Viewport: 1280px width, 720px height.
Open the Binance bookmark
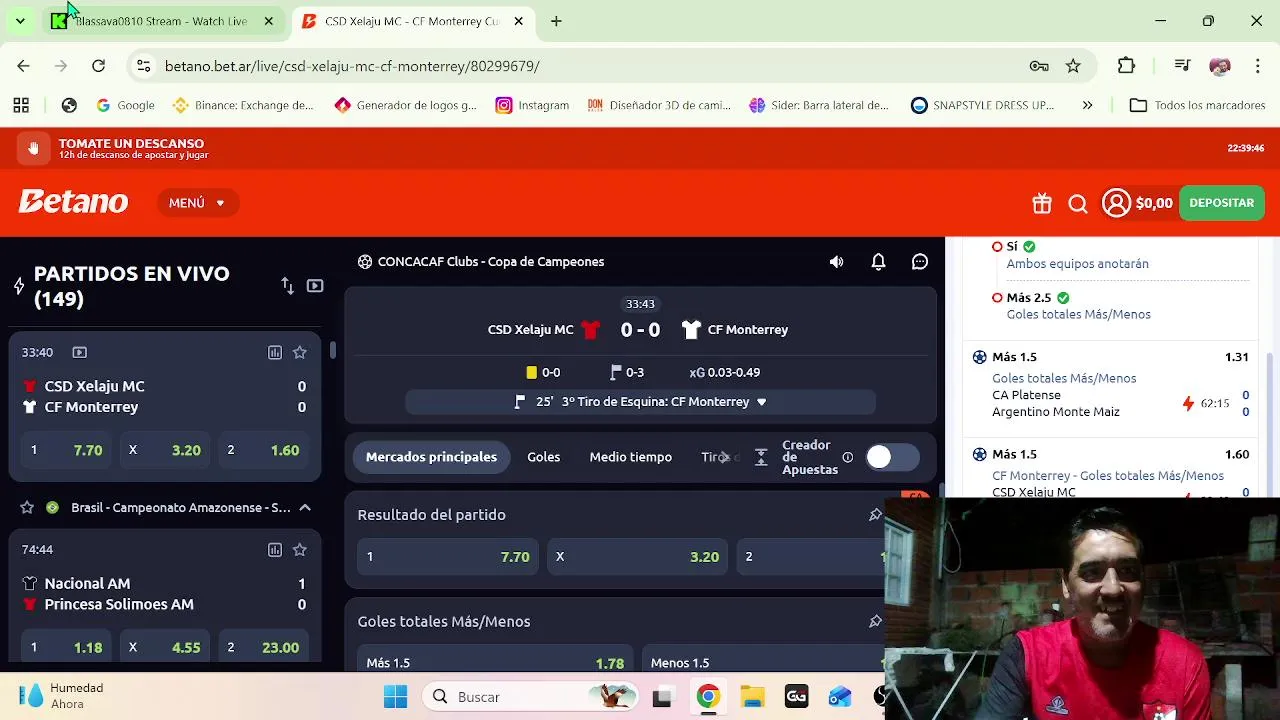(243, 105)
